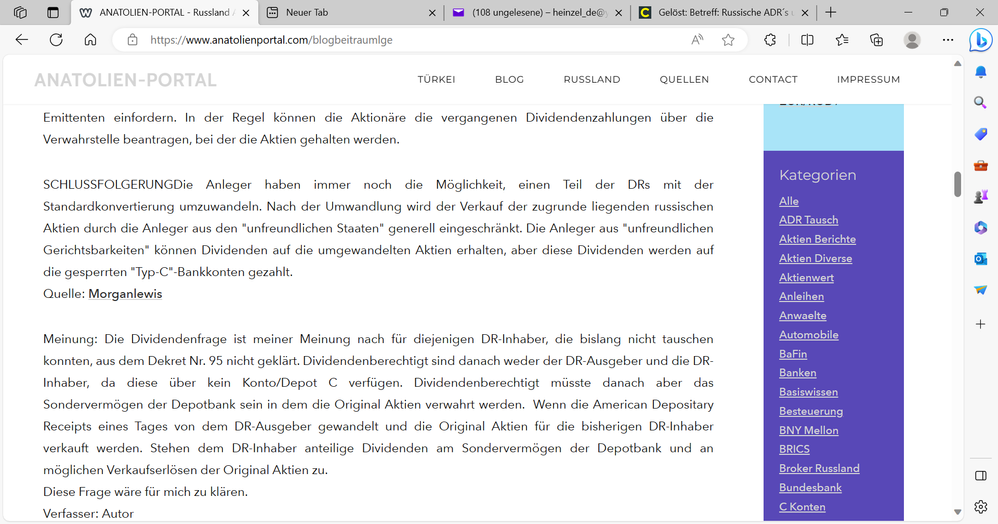This screenshot has width=998, height=524.
Task: Add a new app to the sidebar
Action: (981, 324)
